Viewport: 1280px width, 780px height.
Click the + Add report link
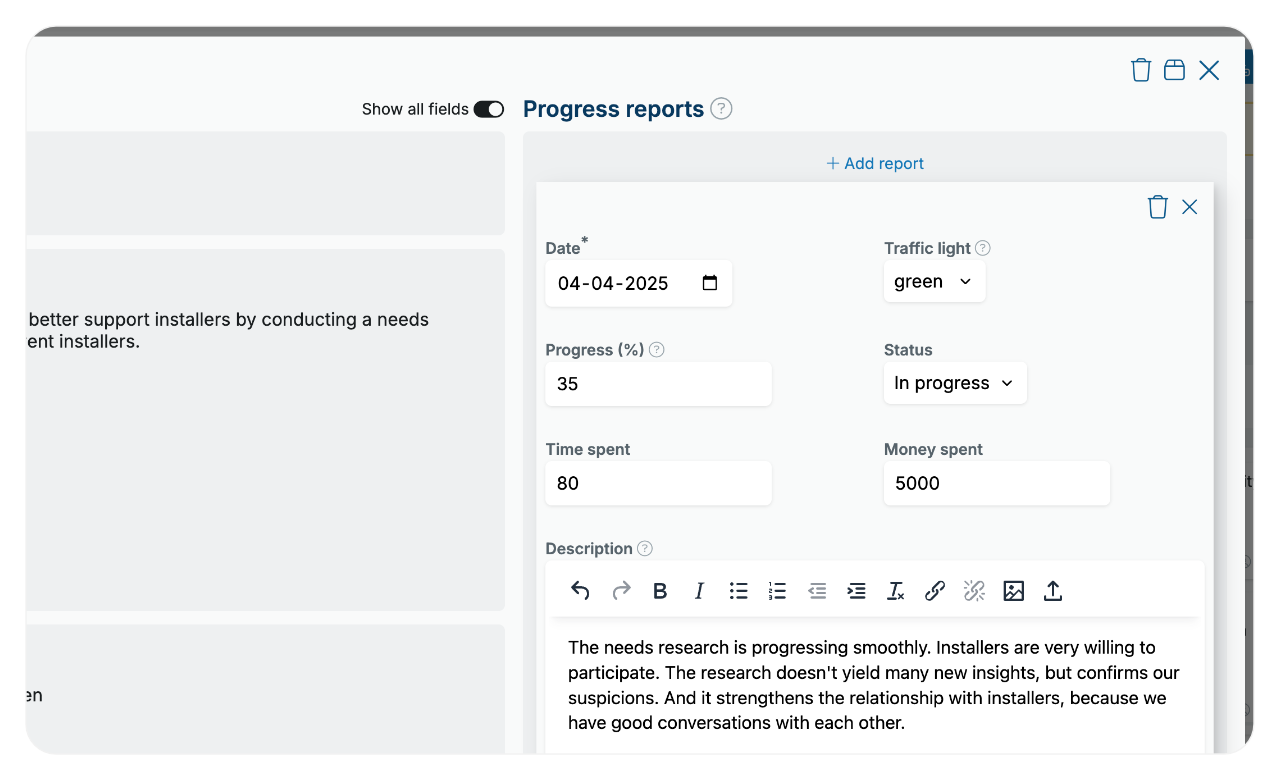(875, 163)
